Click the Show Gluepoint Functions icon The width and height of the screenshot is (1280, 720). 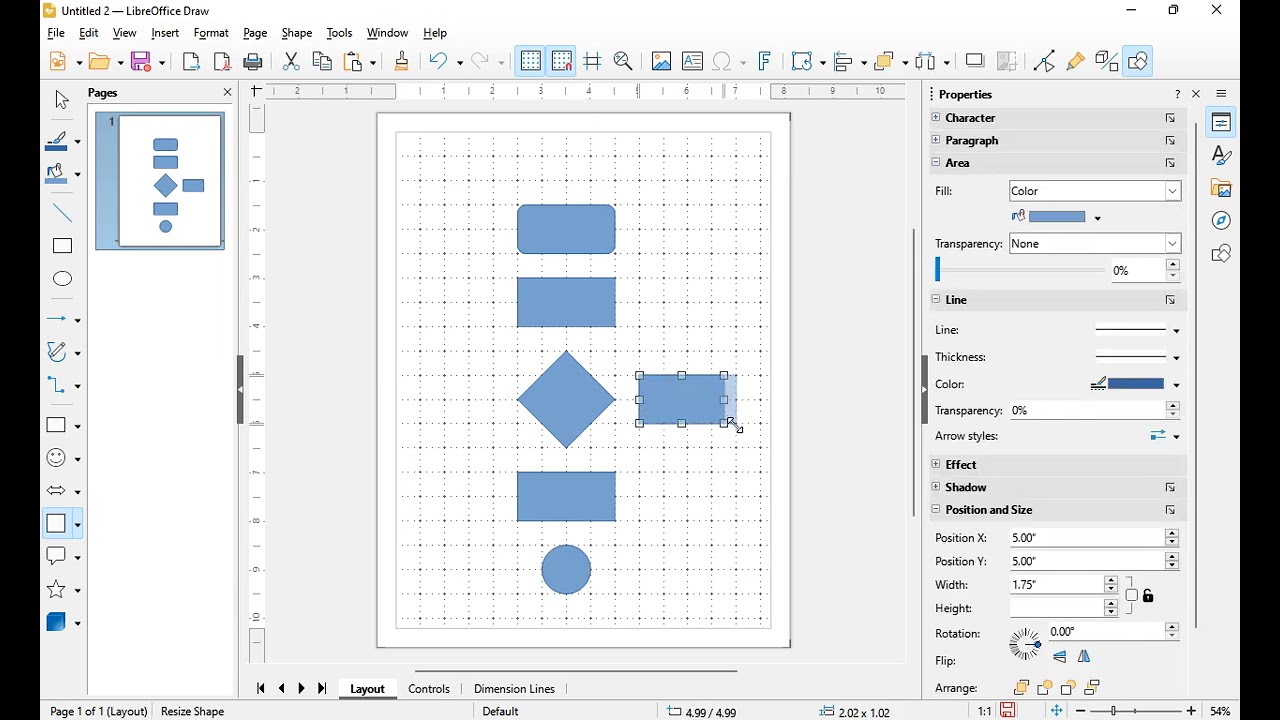coord(1076,62)
